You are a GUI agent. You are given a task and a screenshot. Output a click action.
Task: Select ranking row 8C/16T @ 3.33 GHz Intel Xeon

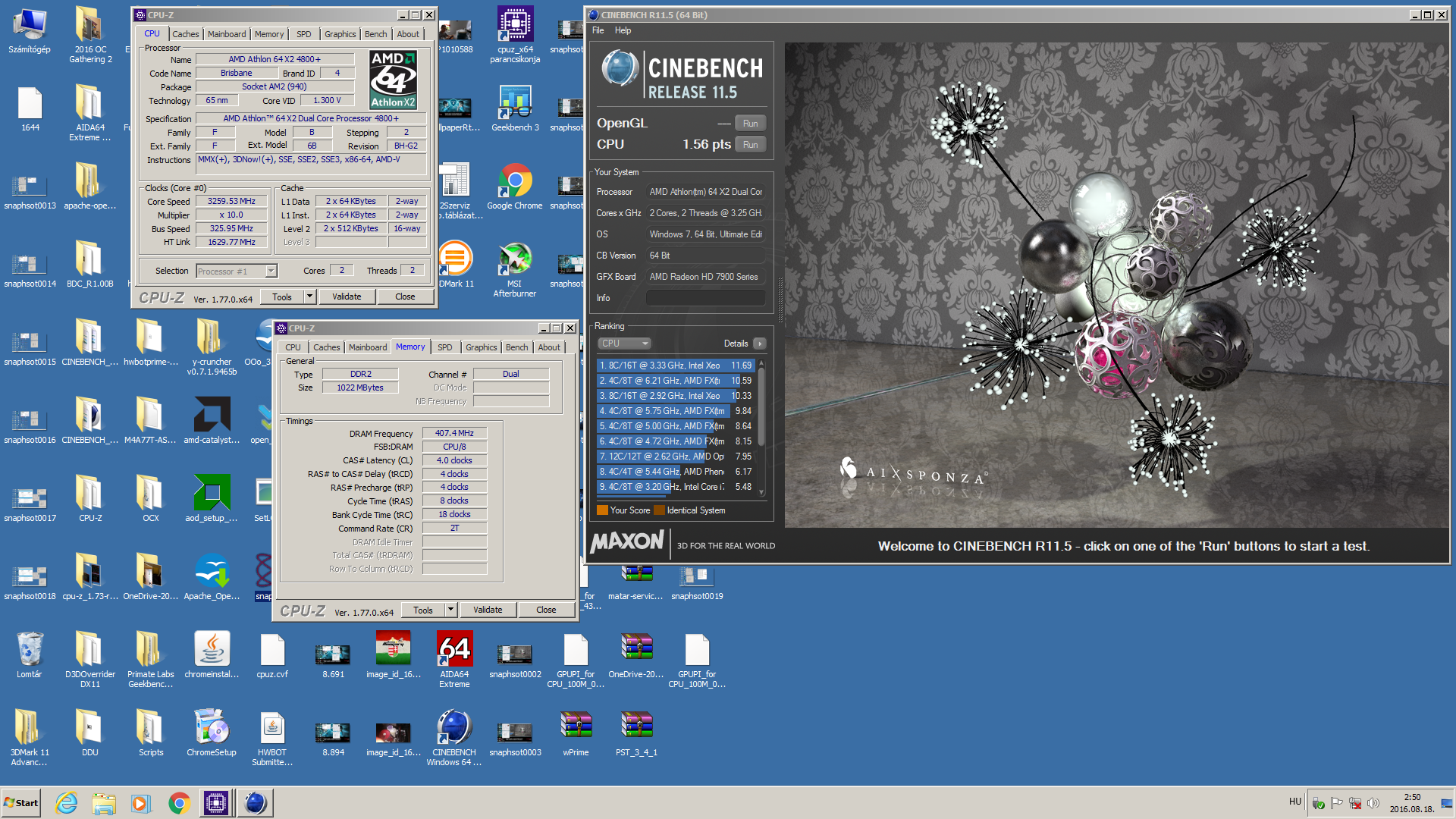point(675,366)
